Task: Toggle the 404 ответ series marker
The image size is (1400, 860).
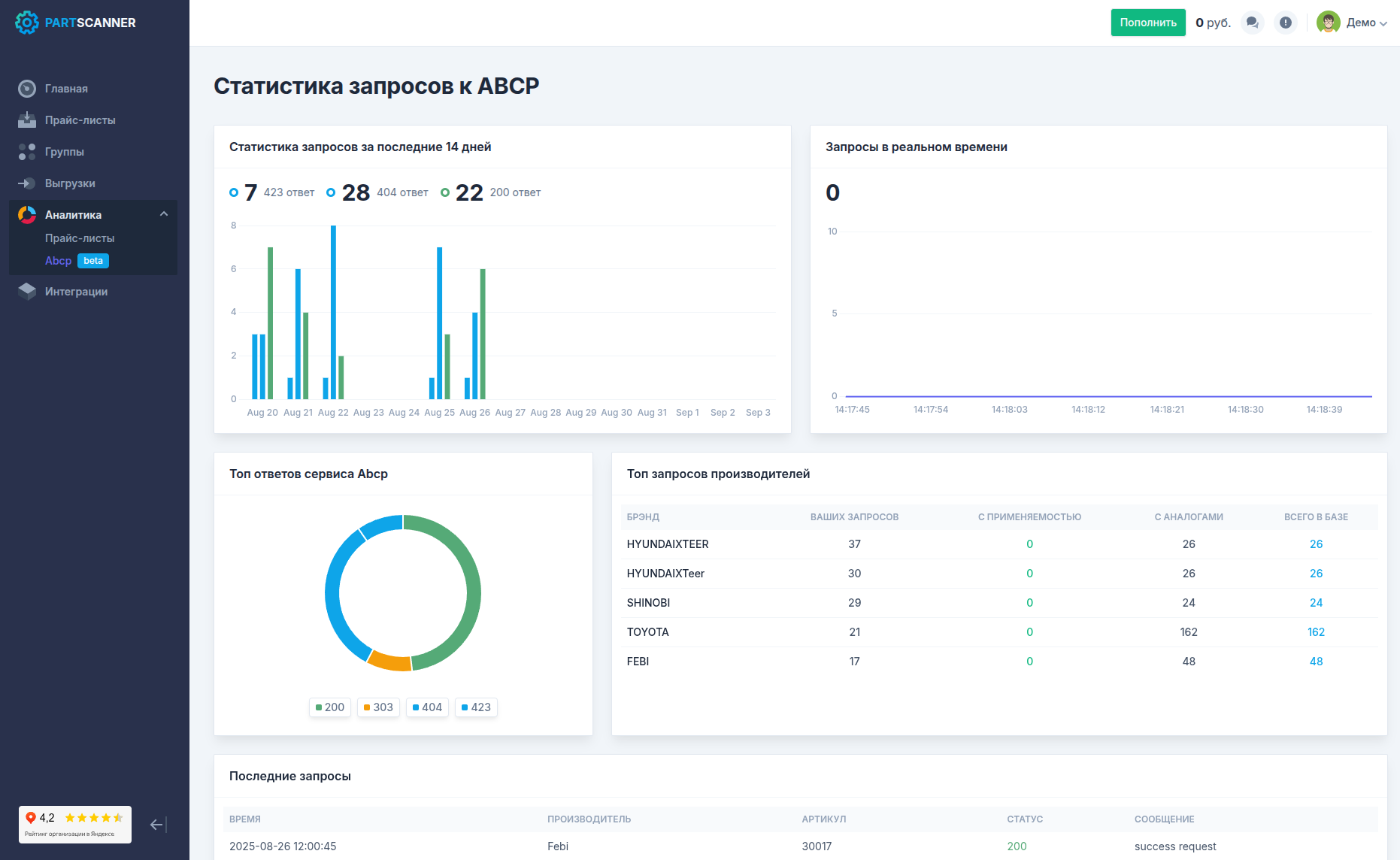Action: pyautogui.click(x=331, y=192)
